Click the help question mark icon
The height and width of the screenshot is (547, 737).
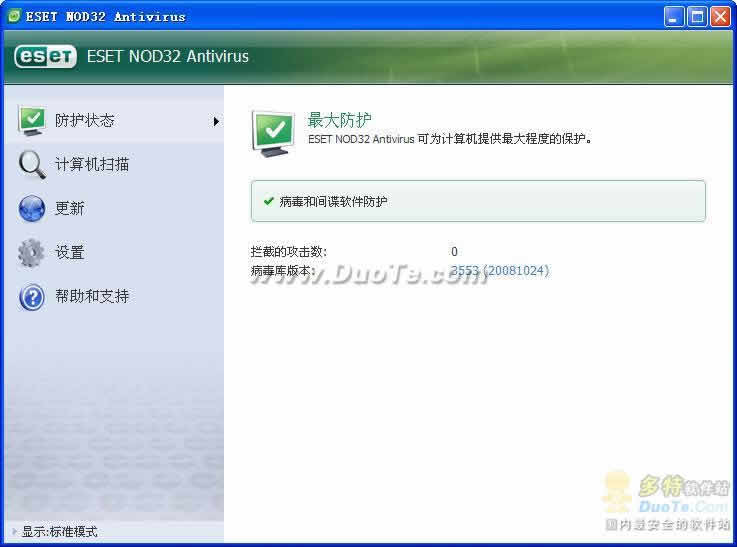[x=32, y=297]
